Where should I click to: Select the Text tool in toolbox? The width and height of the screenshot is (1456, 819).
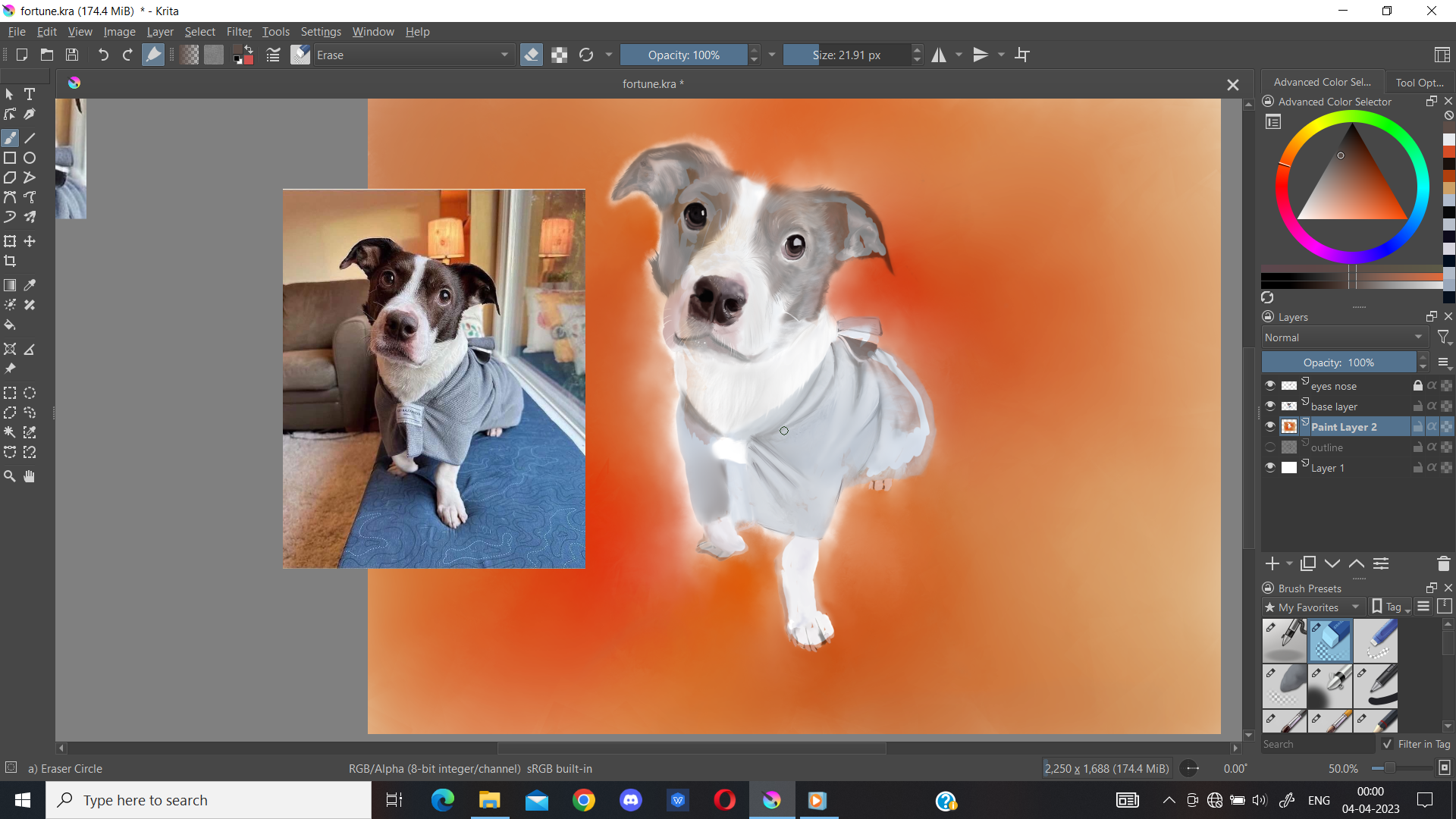30,94
